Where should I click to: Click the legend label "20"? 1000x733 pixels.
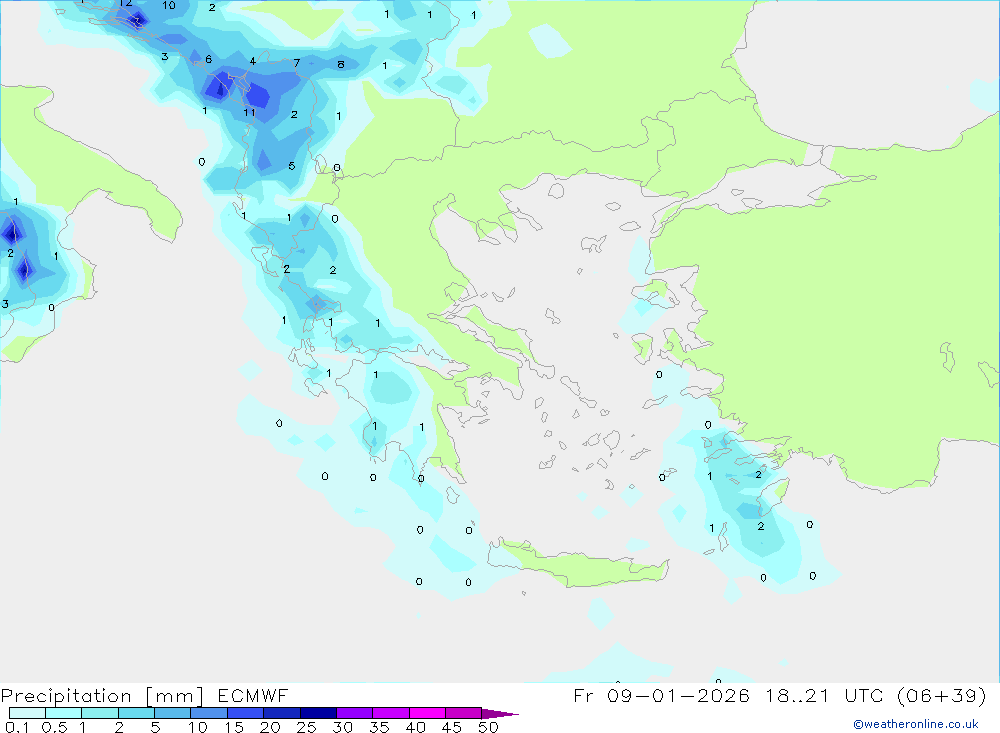[270, 727]
